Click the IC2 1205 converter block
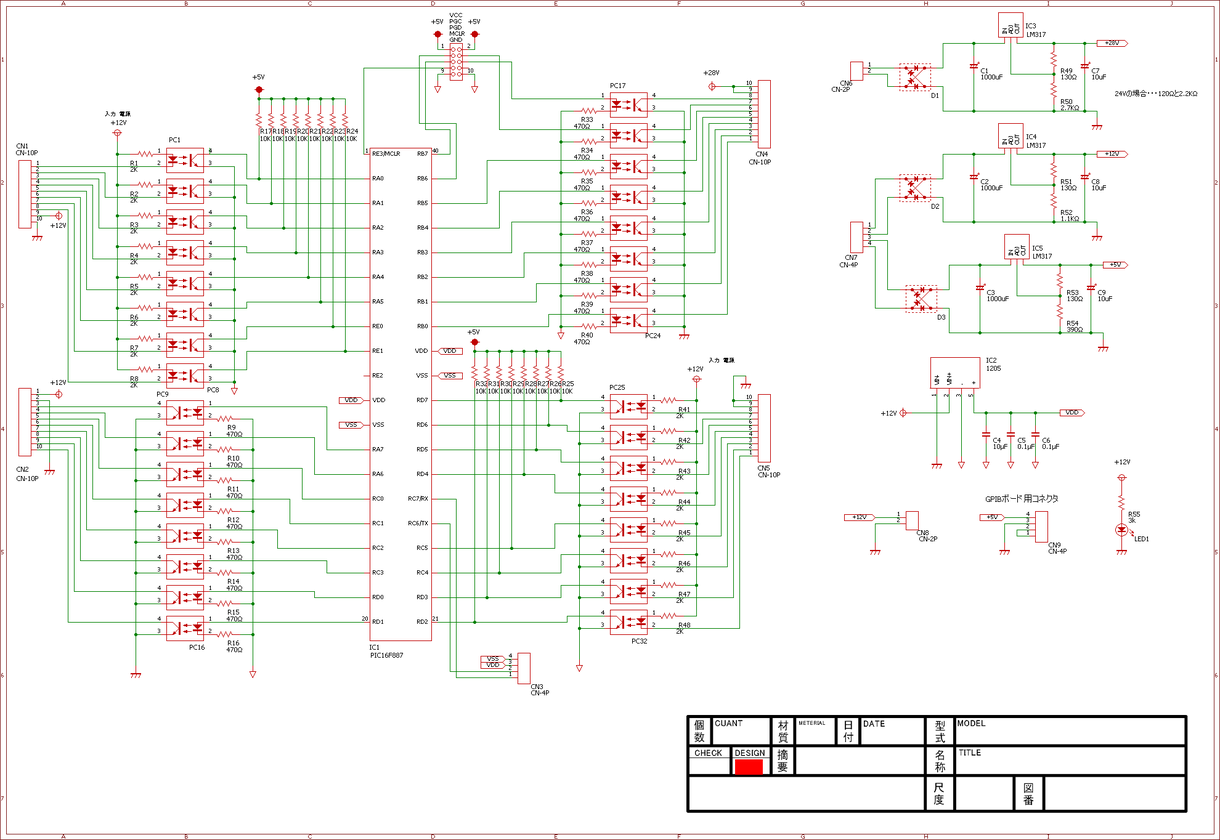Image resolution: width=1220 pixels, height=840 pixels. (955, 374)
